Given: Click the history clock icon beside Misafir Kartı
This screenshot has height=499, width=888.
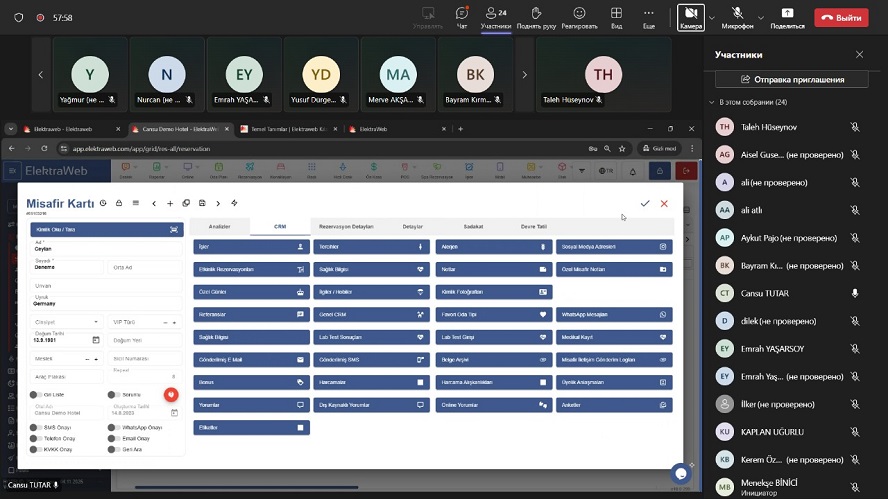Looking at the screenshot, I should pyautogui.click(x=103, y=204).
